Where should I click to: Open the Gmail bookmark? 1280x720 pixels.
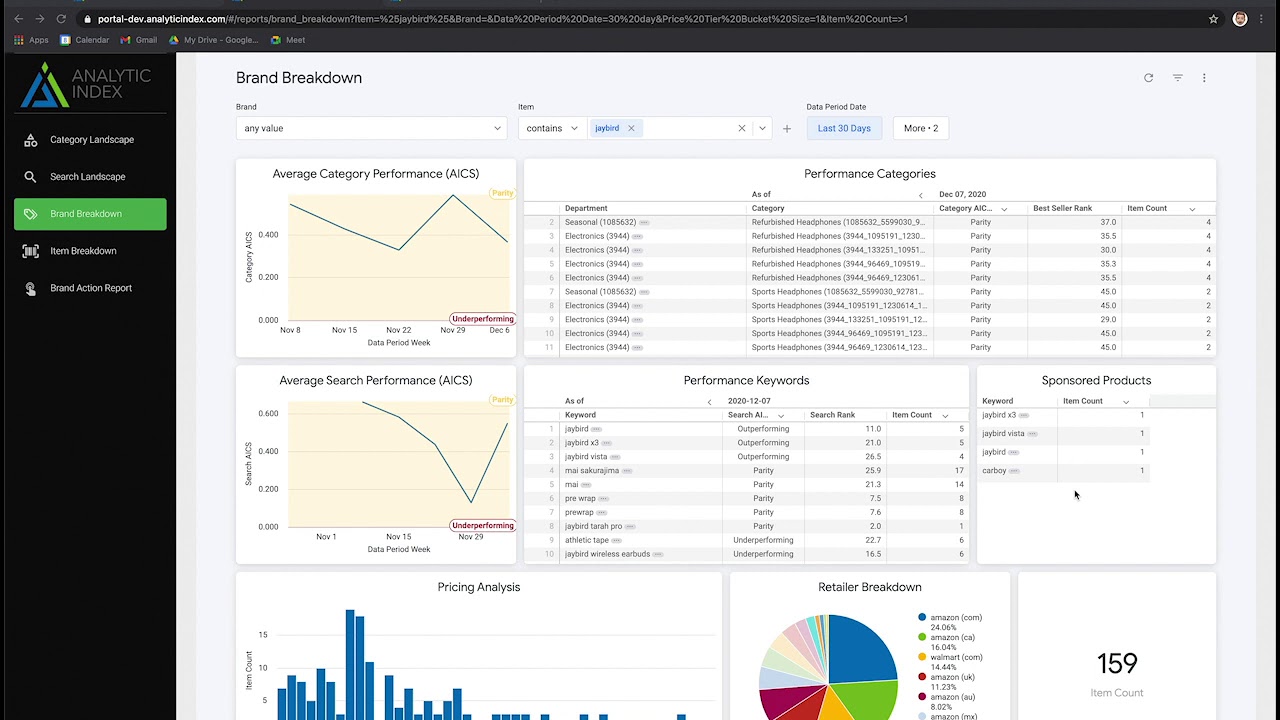[138, 40]
